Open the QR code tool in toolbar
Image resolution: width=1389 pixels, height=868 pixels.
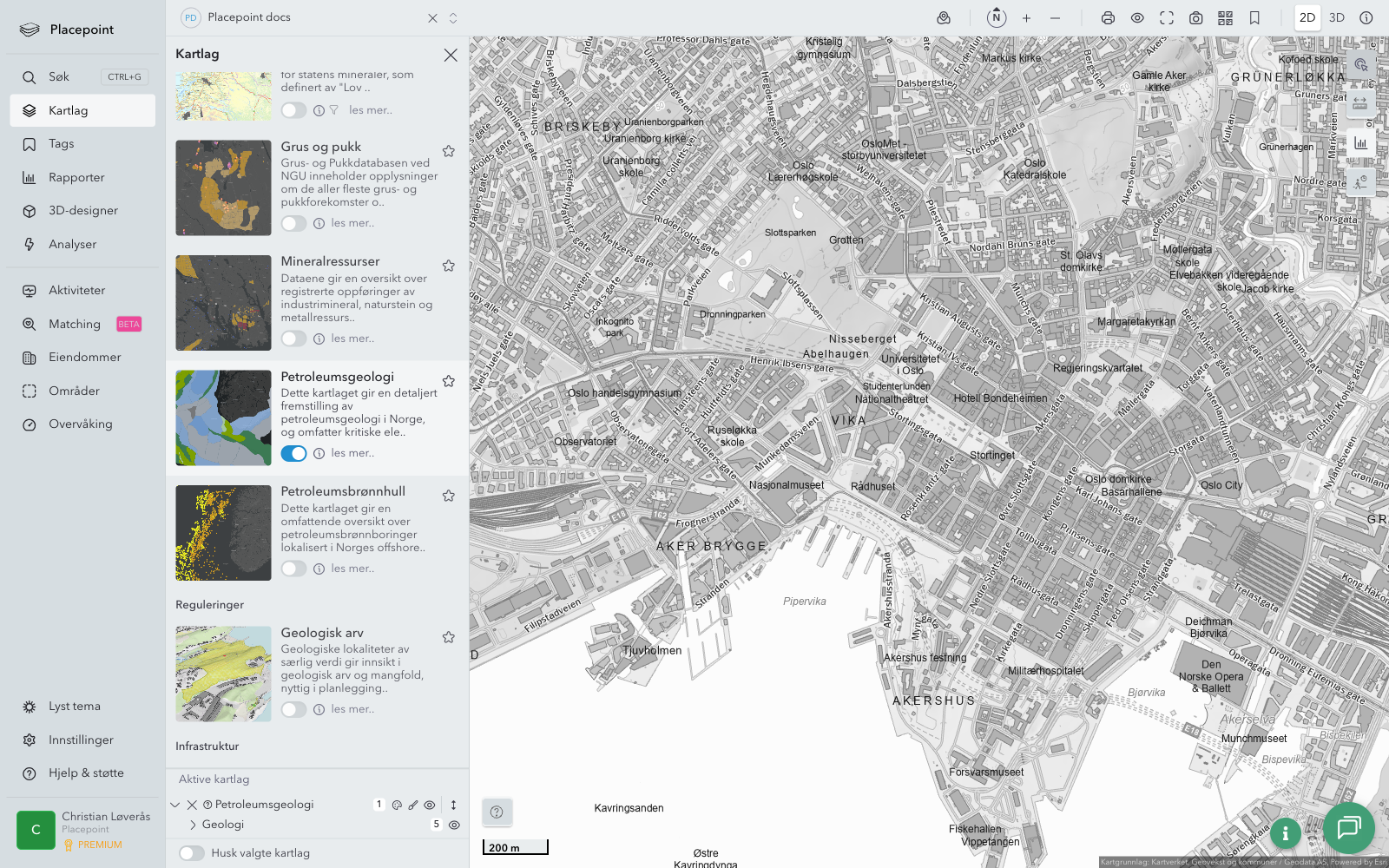tap(1225, 18)
